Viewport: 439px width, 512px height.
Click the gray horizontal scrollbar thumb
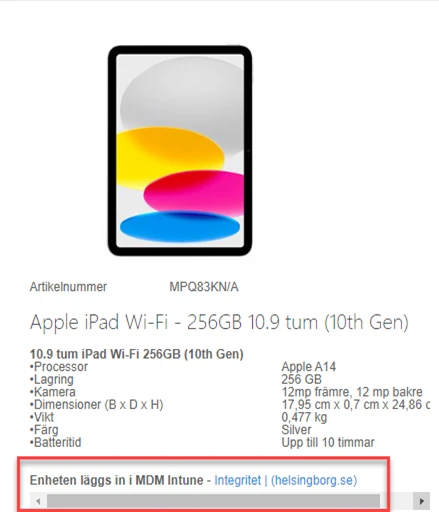click(x=213, y=501)
